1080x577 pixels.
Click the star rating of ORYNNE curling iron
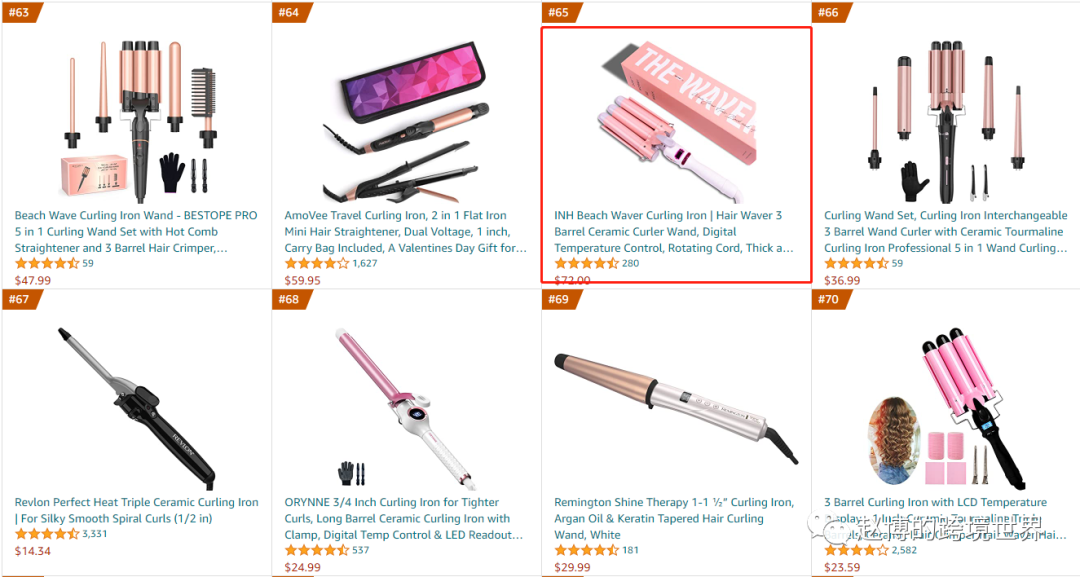[x=317, y=550]
